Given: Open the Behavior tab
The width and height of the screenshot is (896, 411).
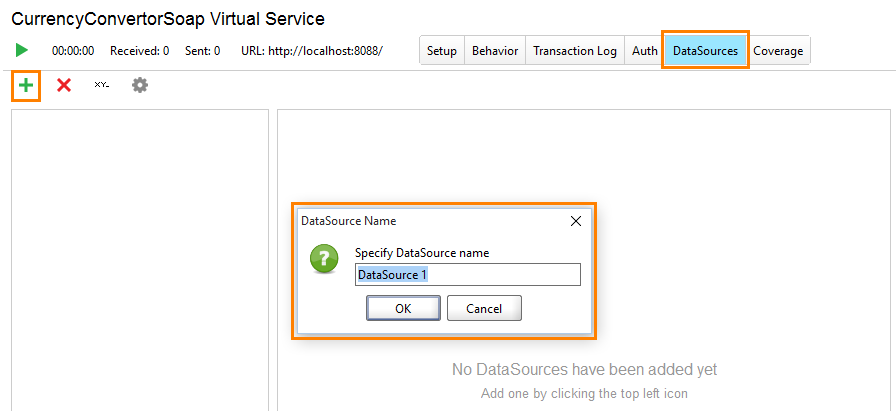Looking at the screenshot, I should pyautogui.click(x=495, y=51).
